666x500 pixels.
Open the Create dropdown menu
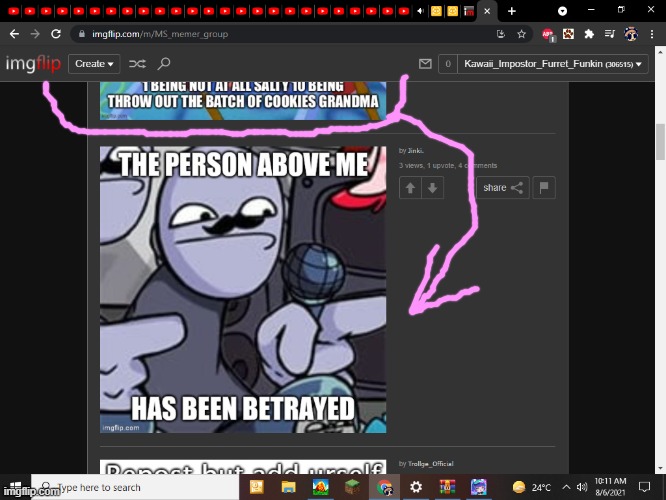94,64
